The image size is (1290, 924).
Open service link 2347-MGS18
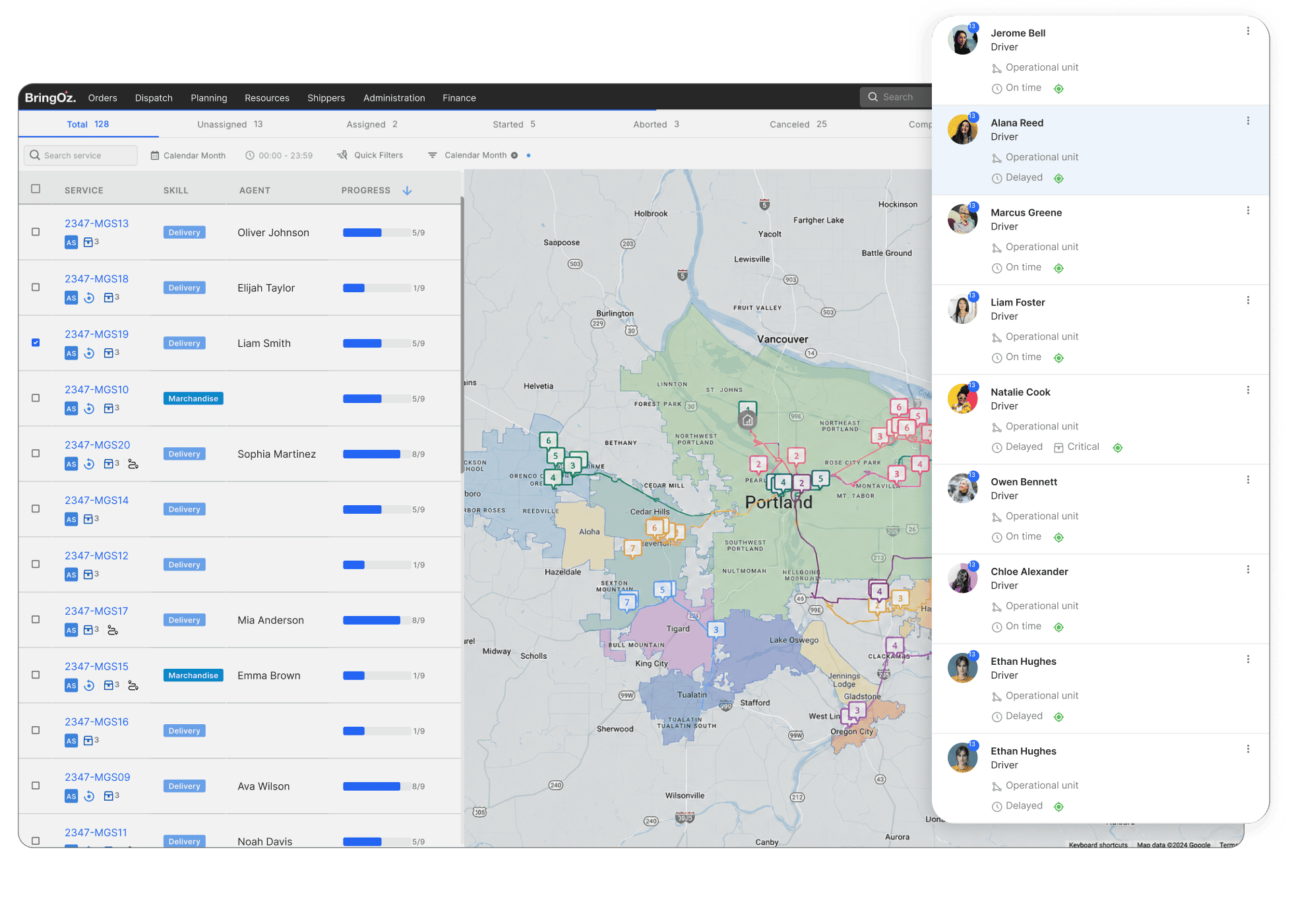(96, 278)
